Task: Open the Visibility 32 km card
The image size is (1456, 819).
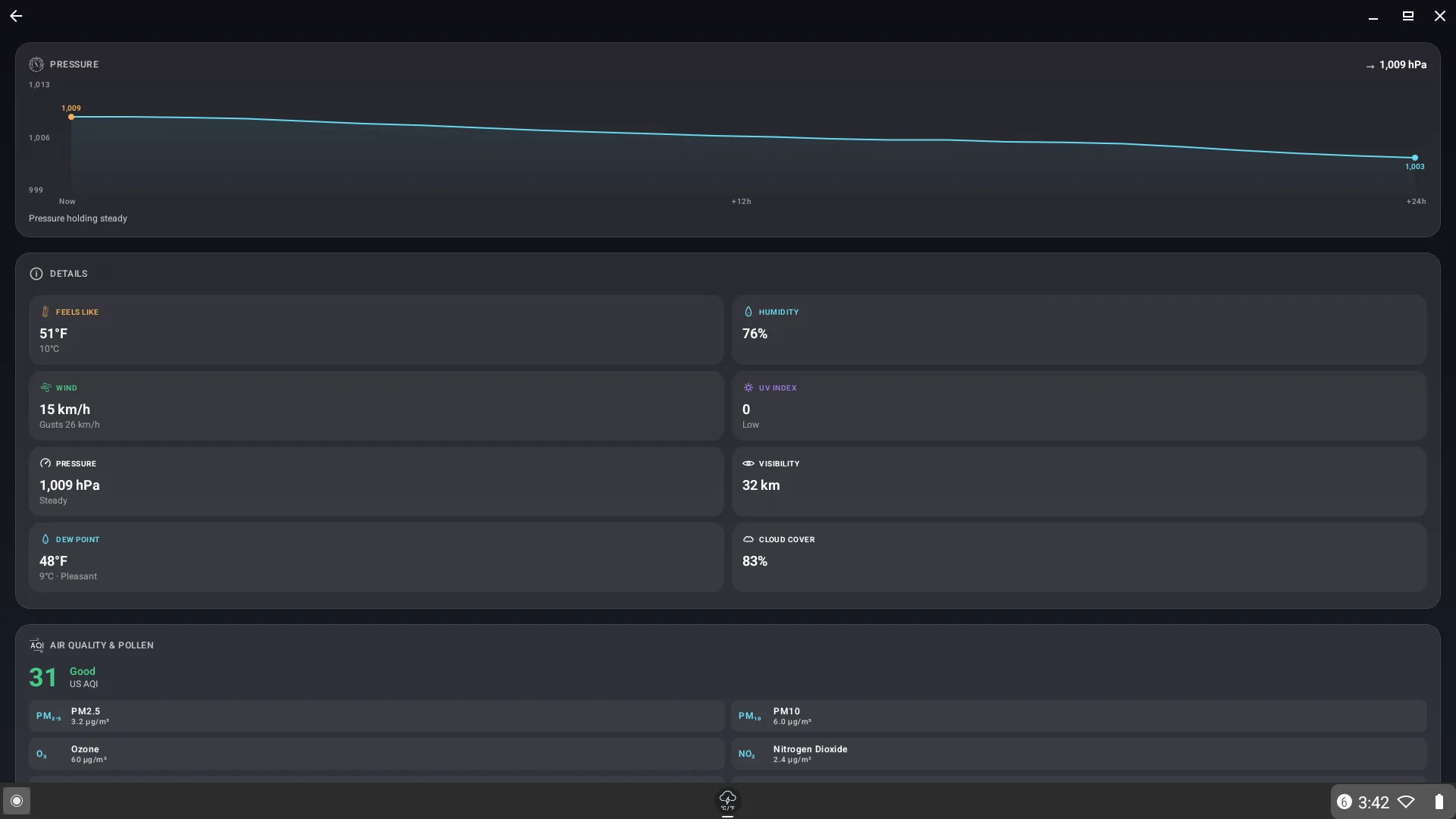Action: point(1079,482)
